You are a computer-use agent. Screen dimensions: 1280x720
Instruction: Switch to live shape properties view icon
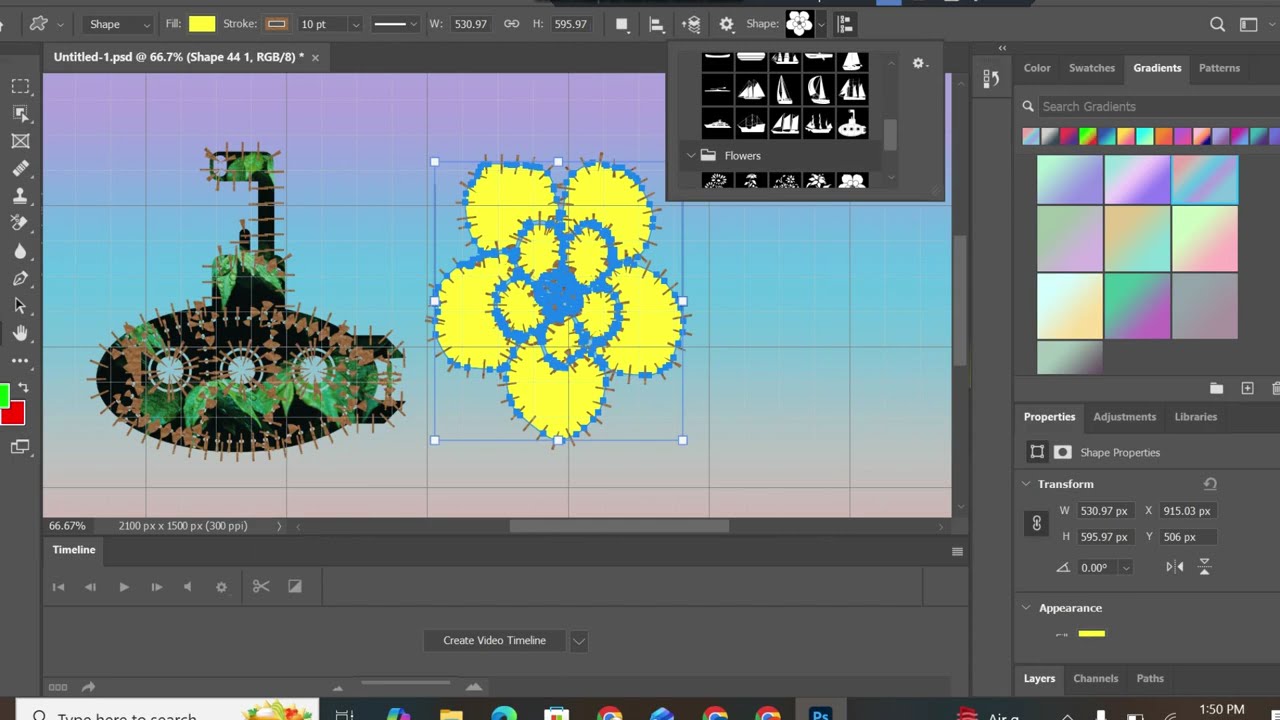pyautogui.click(x=1037, y=452)
